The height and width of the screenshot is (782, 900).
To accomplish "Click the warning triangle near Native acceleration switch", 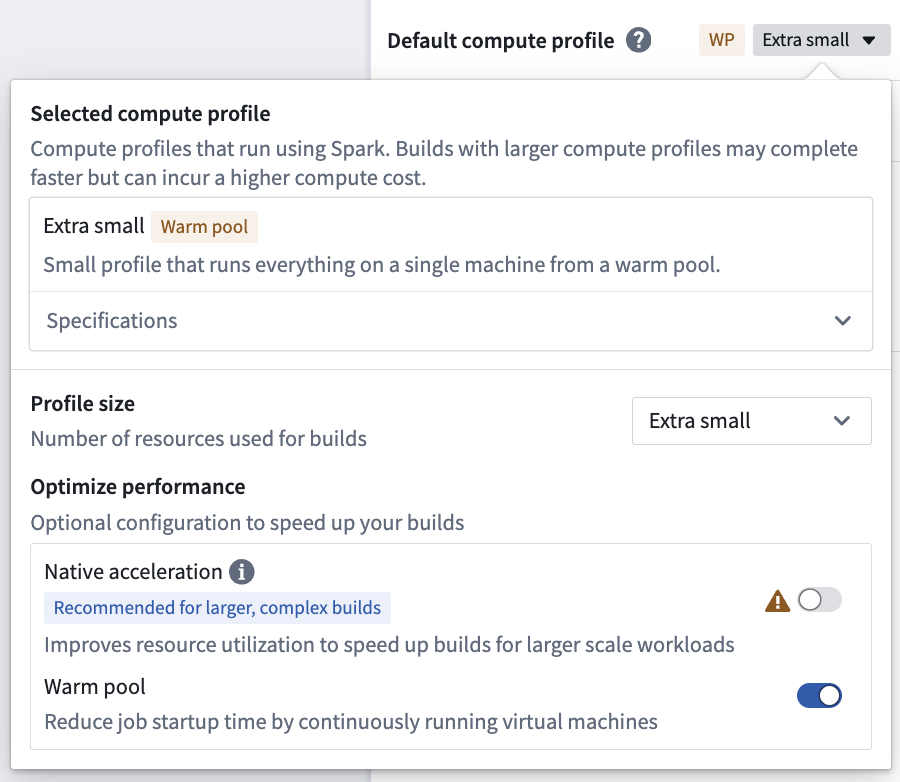I will [777, 600].
